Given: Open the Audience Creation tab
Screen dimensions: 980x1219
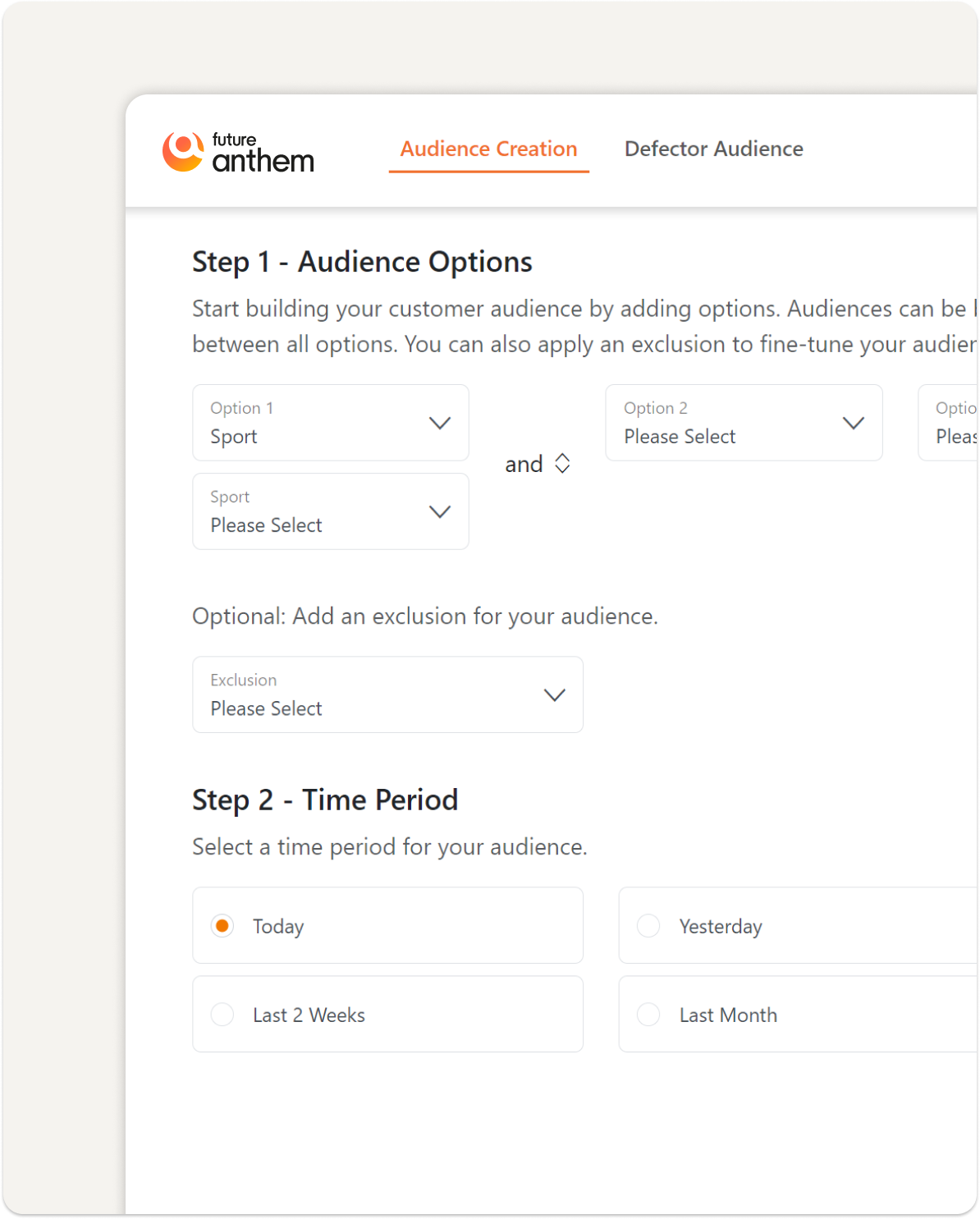Looking at the screenshot, I should click(x=488, y=149).
